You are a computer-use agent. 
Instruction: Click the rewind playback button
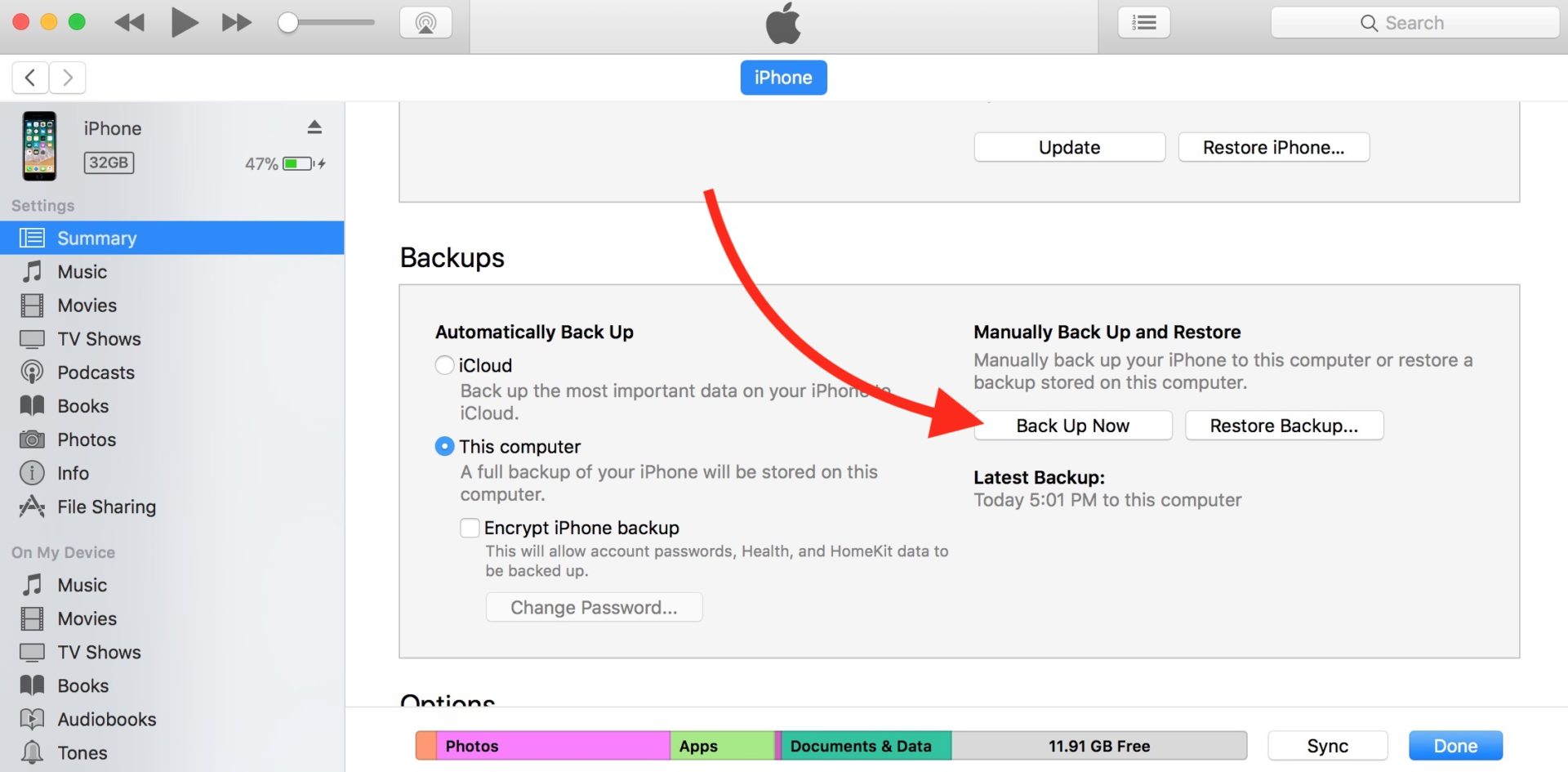pyautogui.click(x=129, y=22)
